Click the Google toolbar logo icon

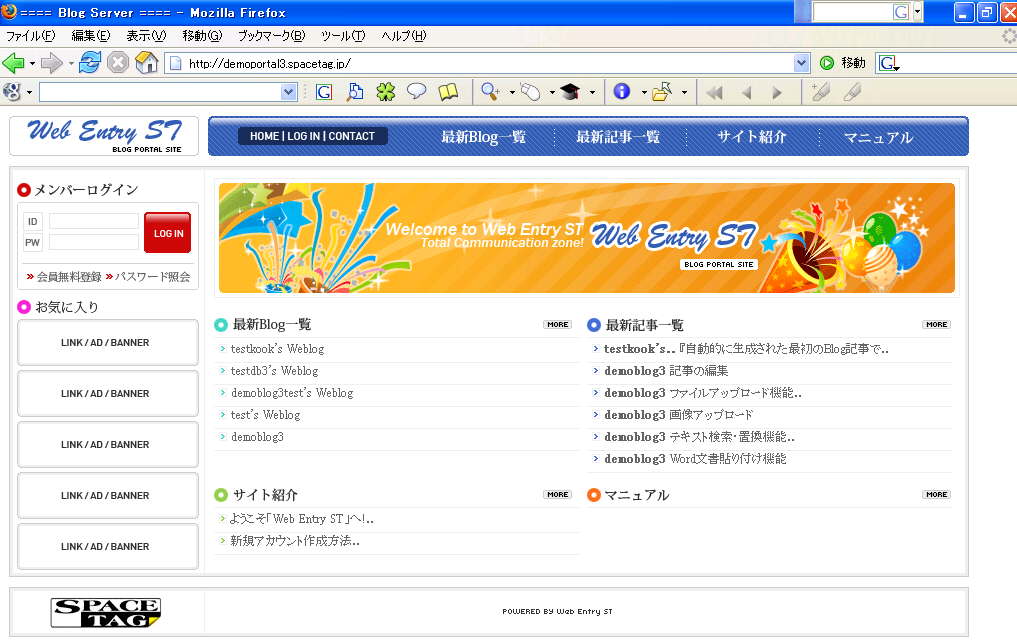(12, 92)
